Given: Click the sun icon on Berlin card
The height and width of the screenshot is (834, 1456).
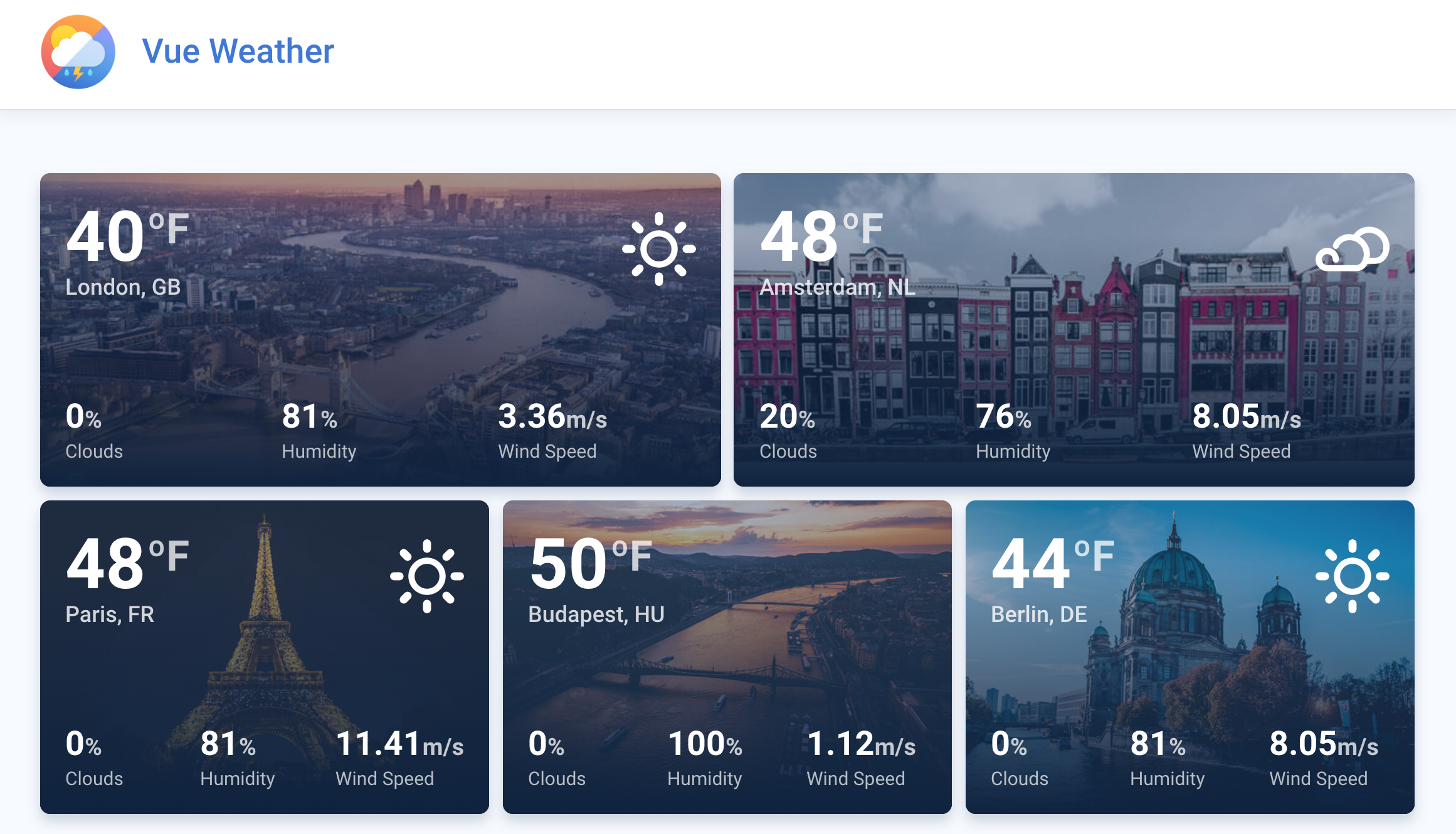Looking at the screenshot, I should [1352, 576].
